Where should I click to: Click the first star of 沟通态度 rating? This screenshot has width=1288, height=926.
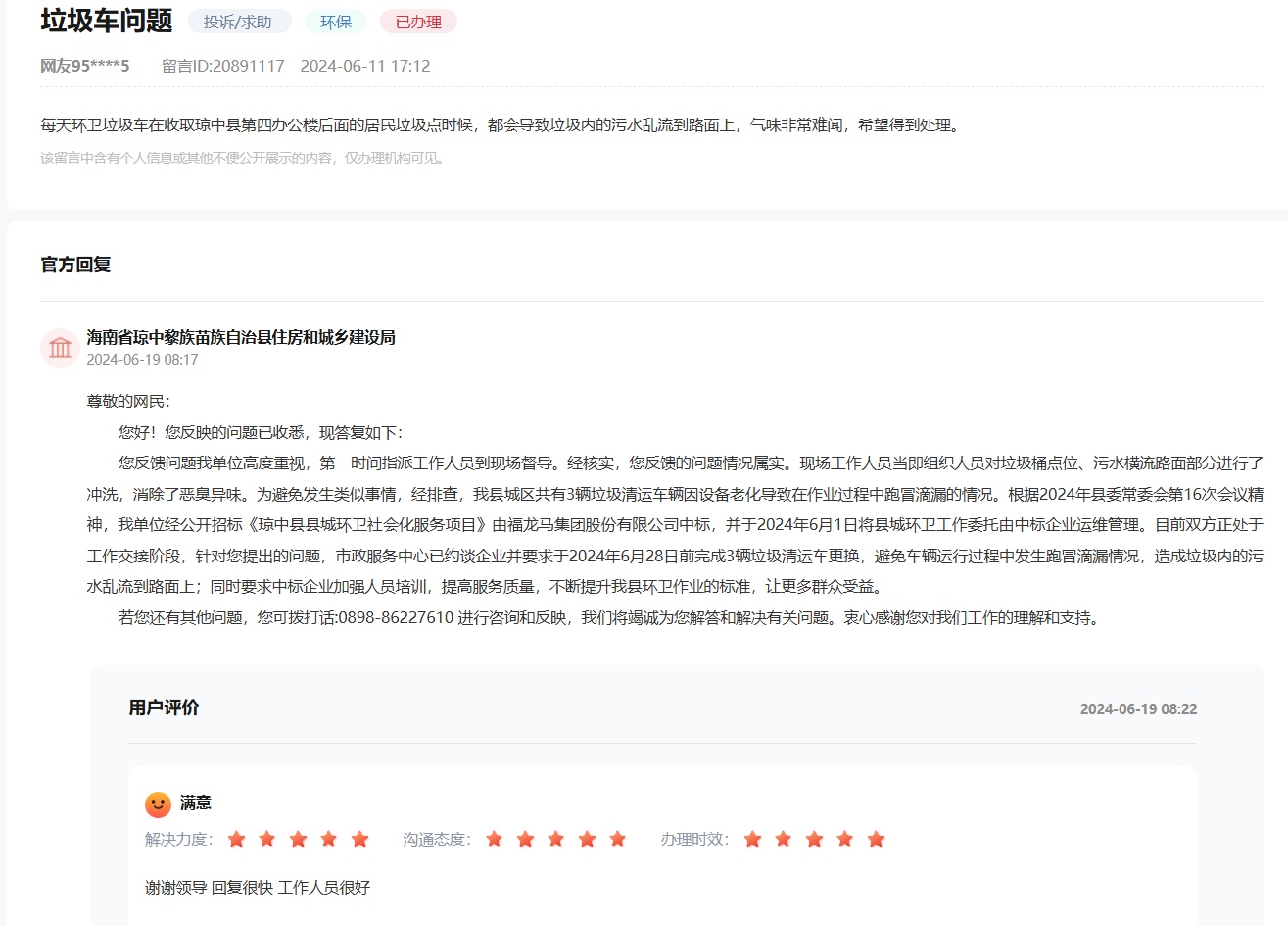[x=495, y=839]
